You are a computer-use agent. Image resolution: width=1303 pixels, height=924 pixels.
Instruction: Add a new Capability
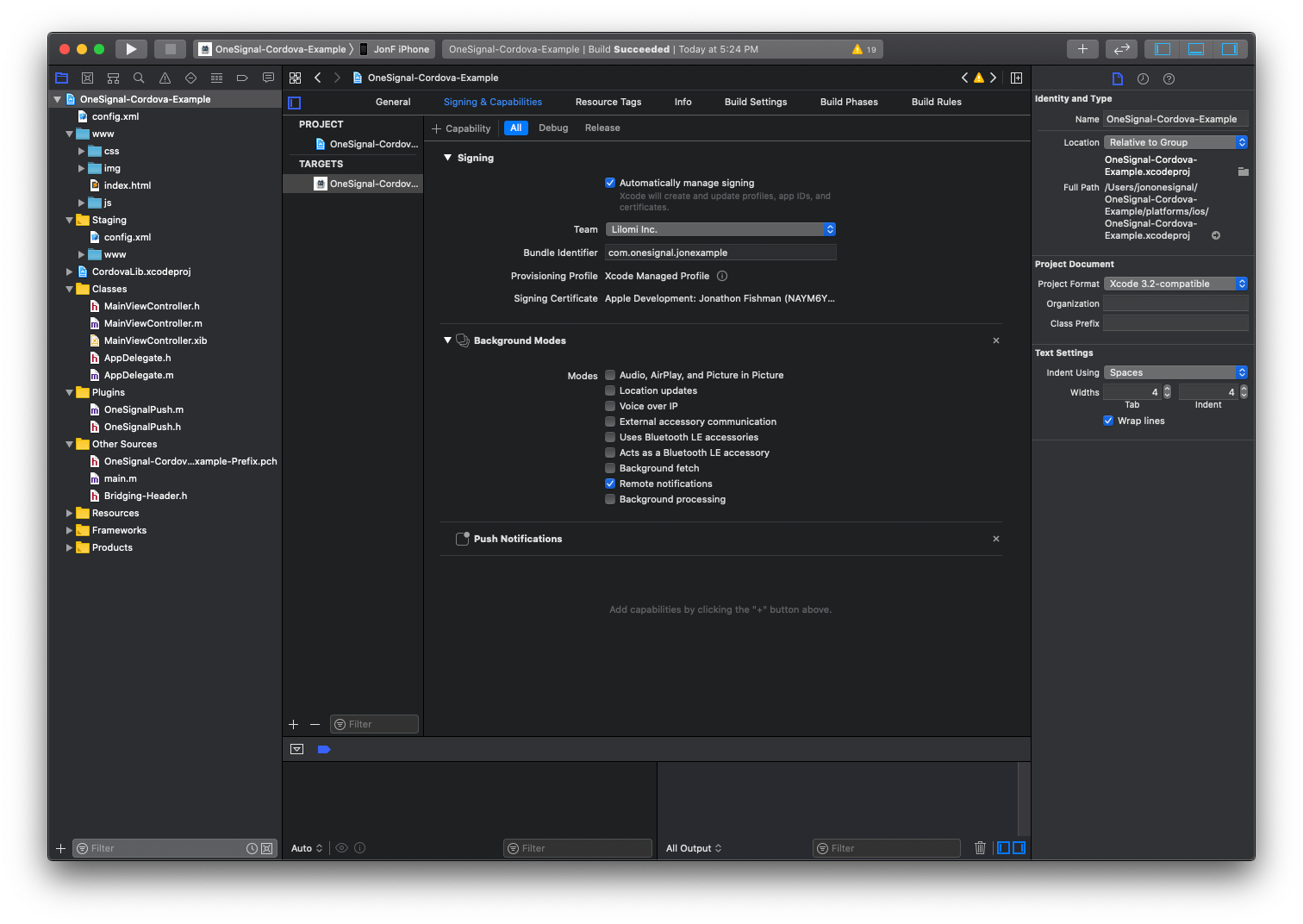(x=461, y=128)
